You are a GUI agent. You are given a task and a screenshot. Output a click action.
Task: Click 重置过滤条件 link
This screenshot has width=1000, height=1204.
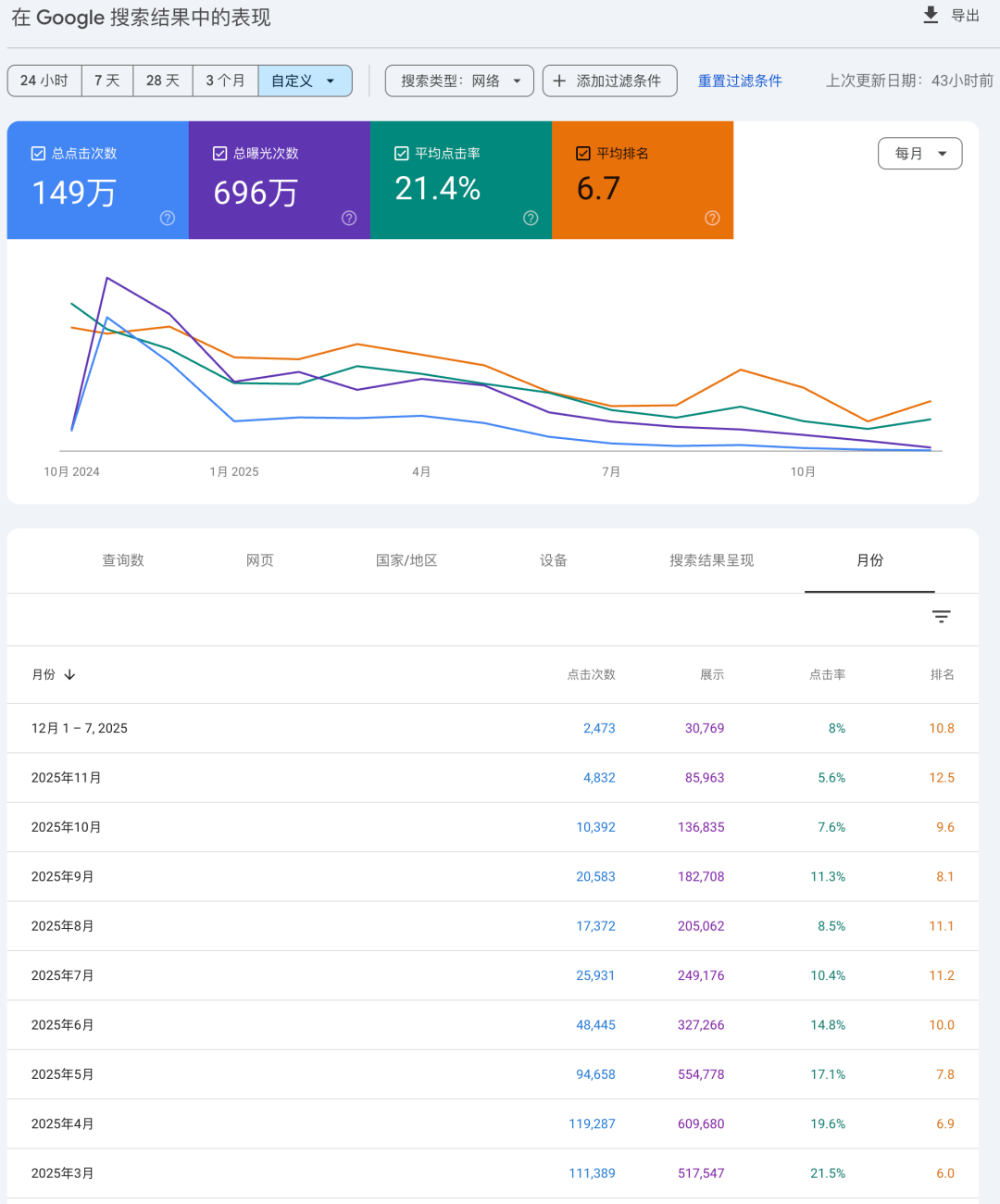[740, 81]
